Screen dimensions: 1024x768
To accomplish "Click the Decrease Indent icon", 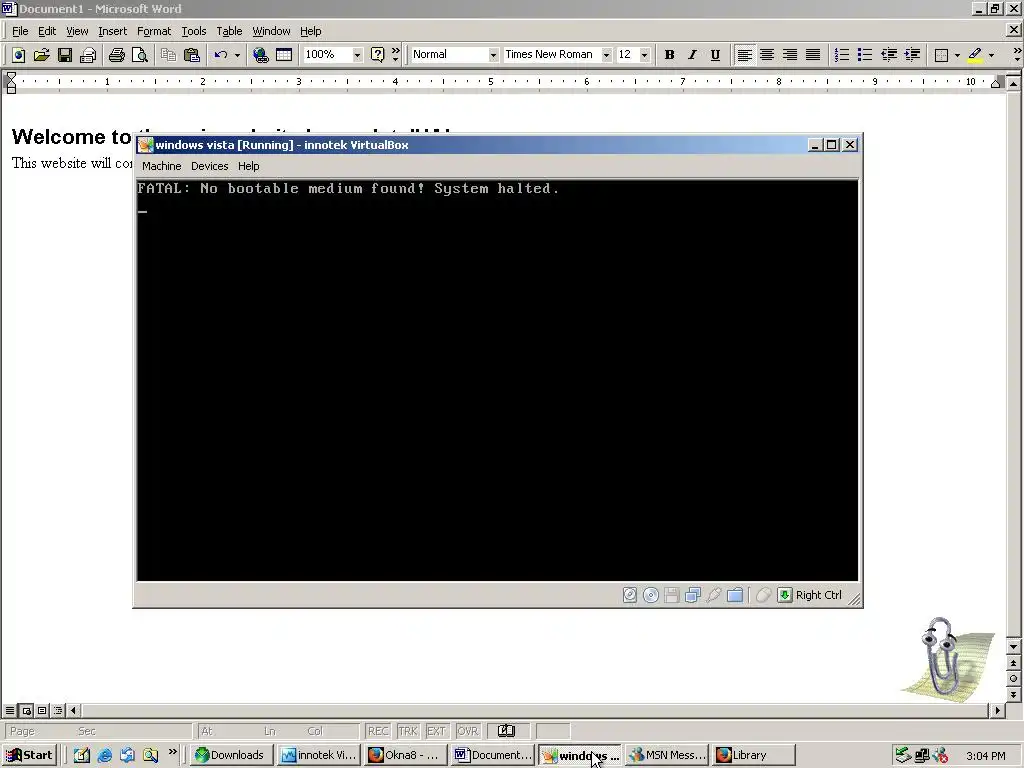I will (888, 55).
